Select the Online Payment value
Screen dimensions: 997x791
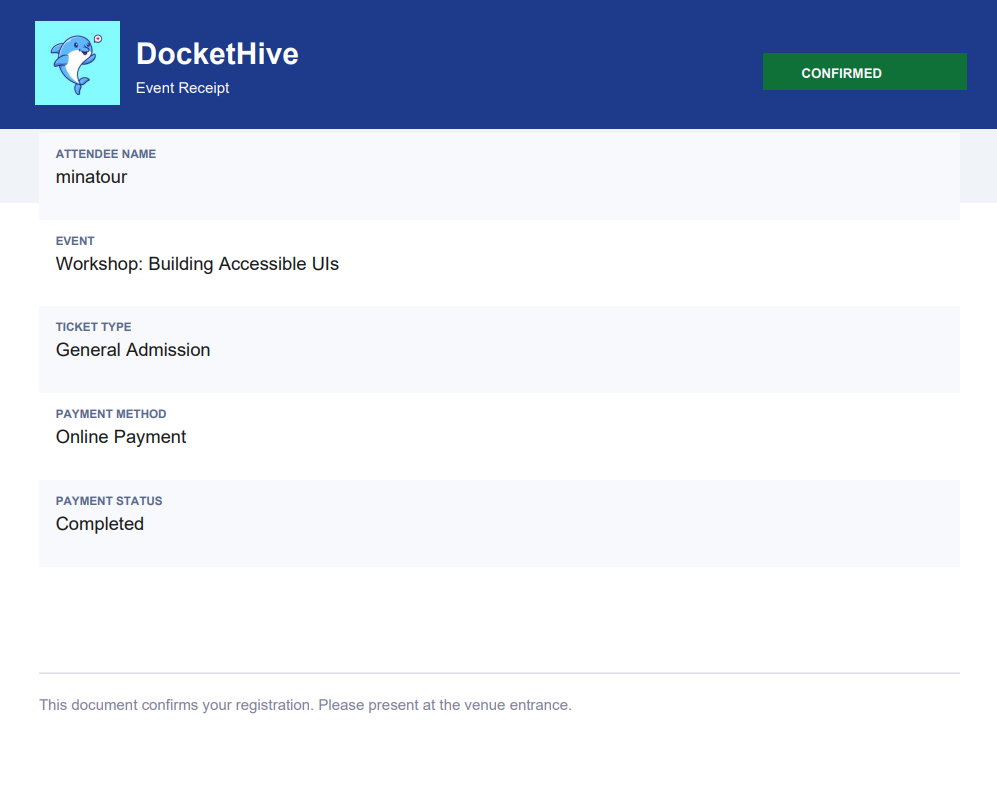(x=121, y=437)
